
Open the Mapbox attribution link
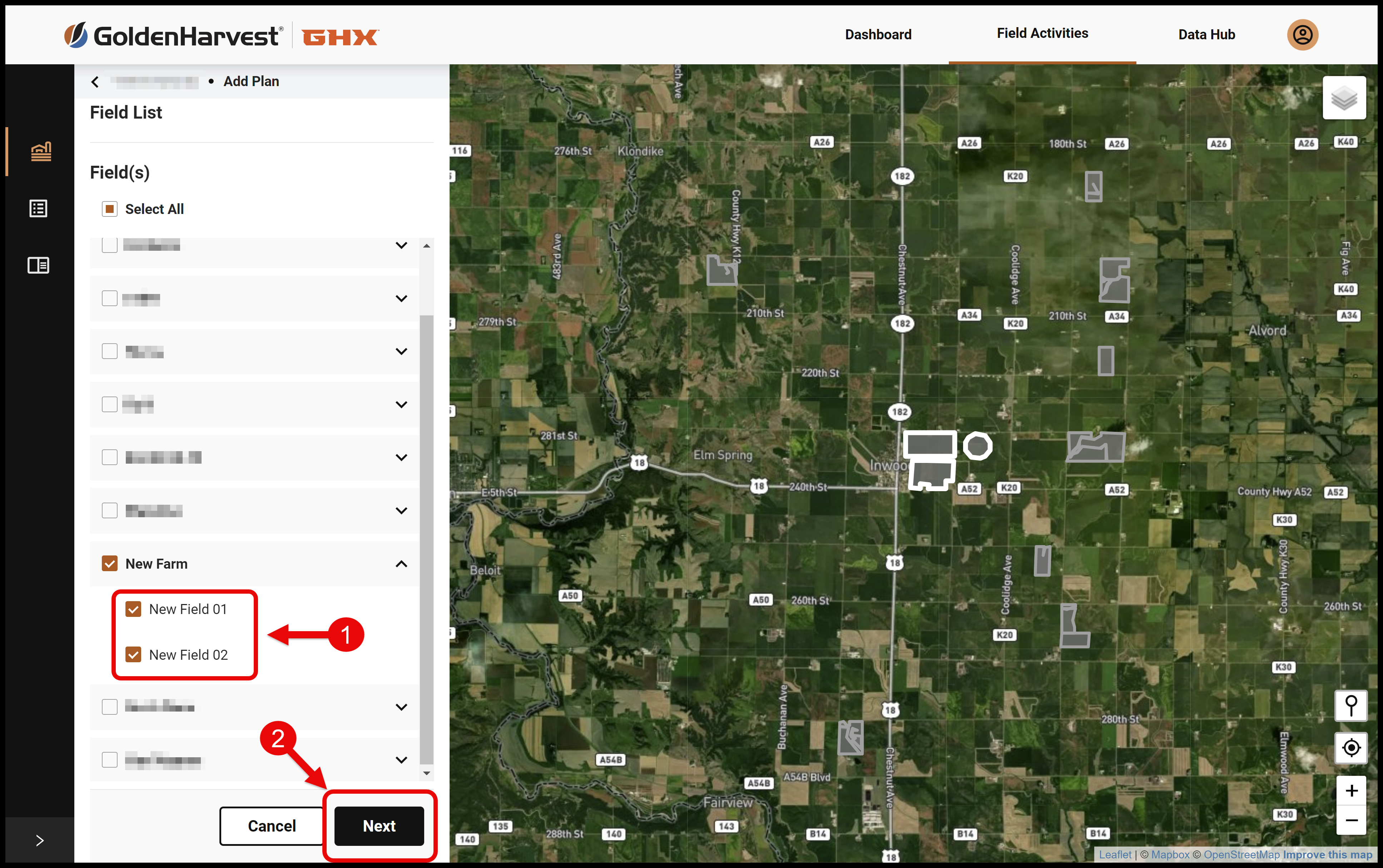(x=1170, y=855)
